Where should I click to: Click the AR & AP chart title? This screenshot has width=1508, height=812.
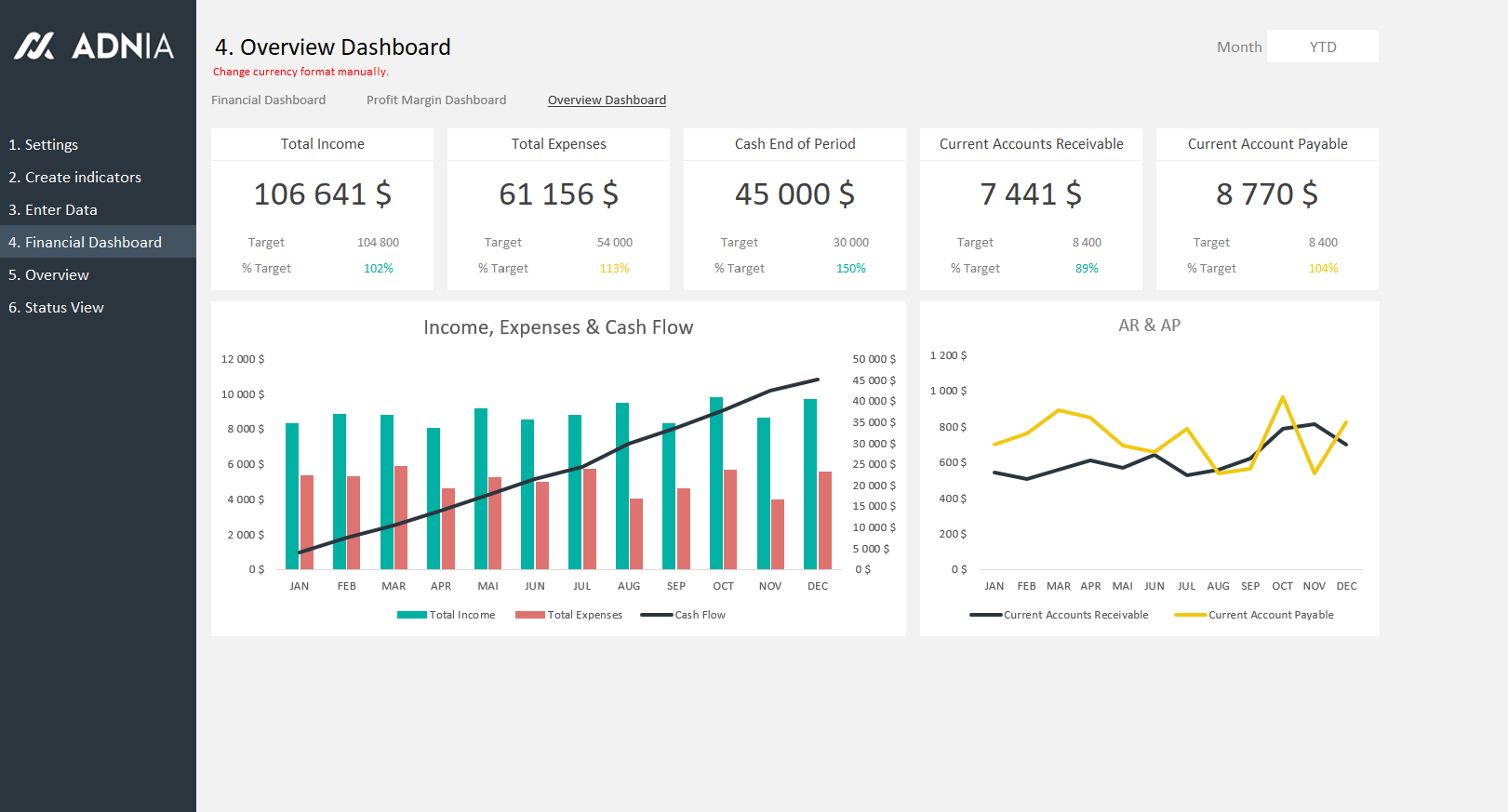pos(1149,325)
